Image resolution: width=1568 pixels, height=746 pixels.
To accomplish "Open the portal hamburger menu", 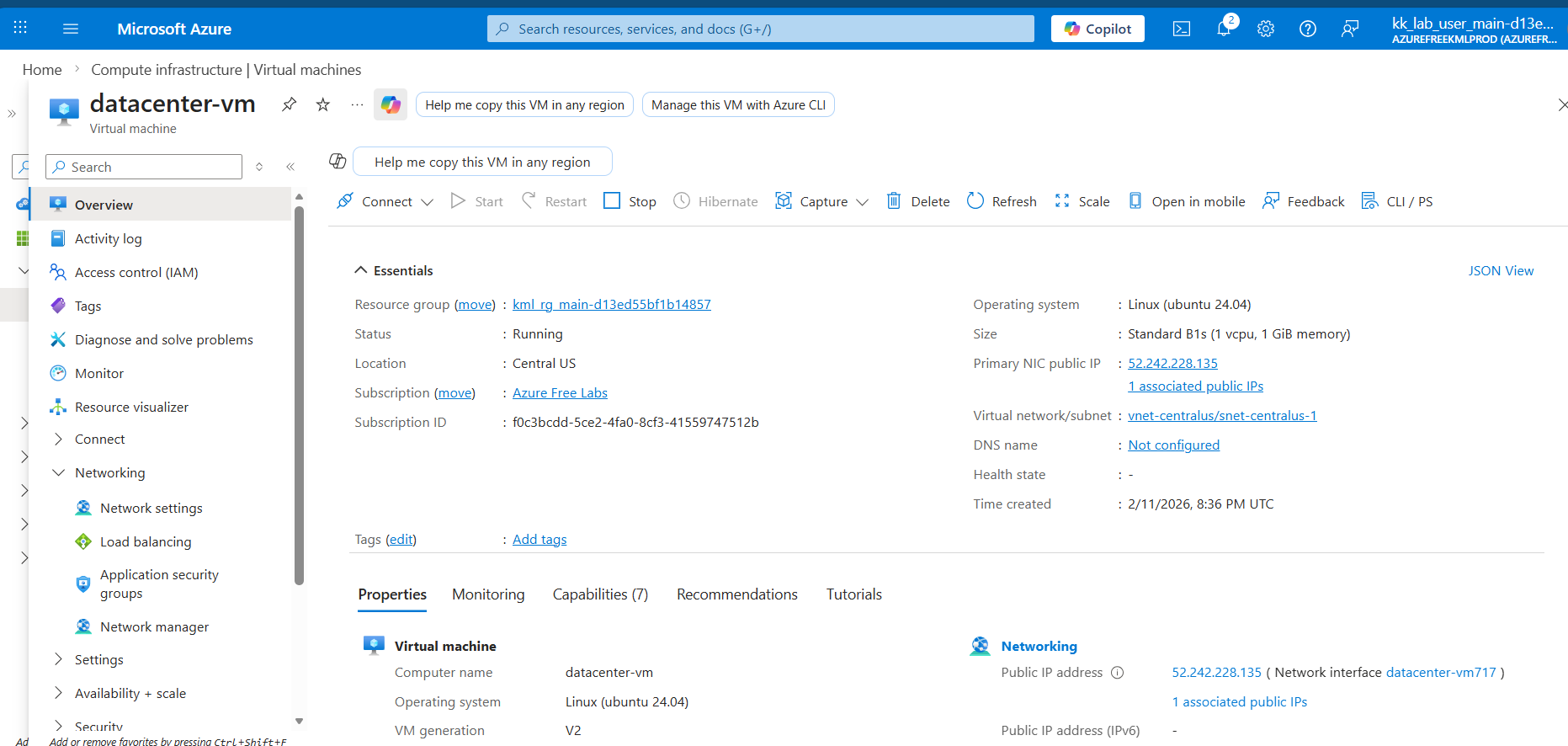I will tap(71, 29).
